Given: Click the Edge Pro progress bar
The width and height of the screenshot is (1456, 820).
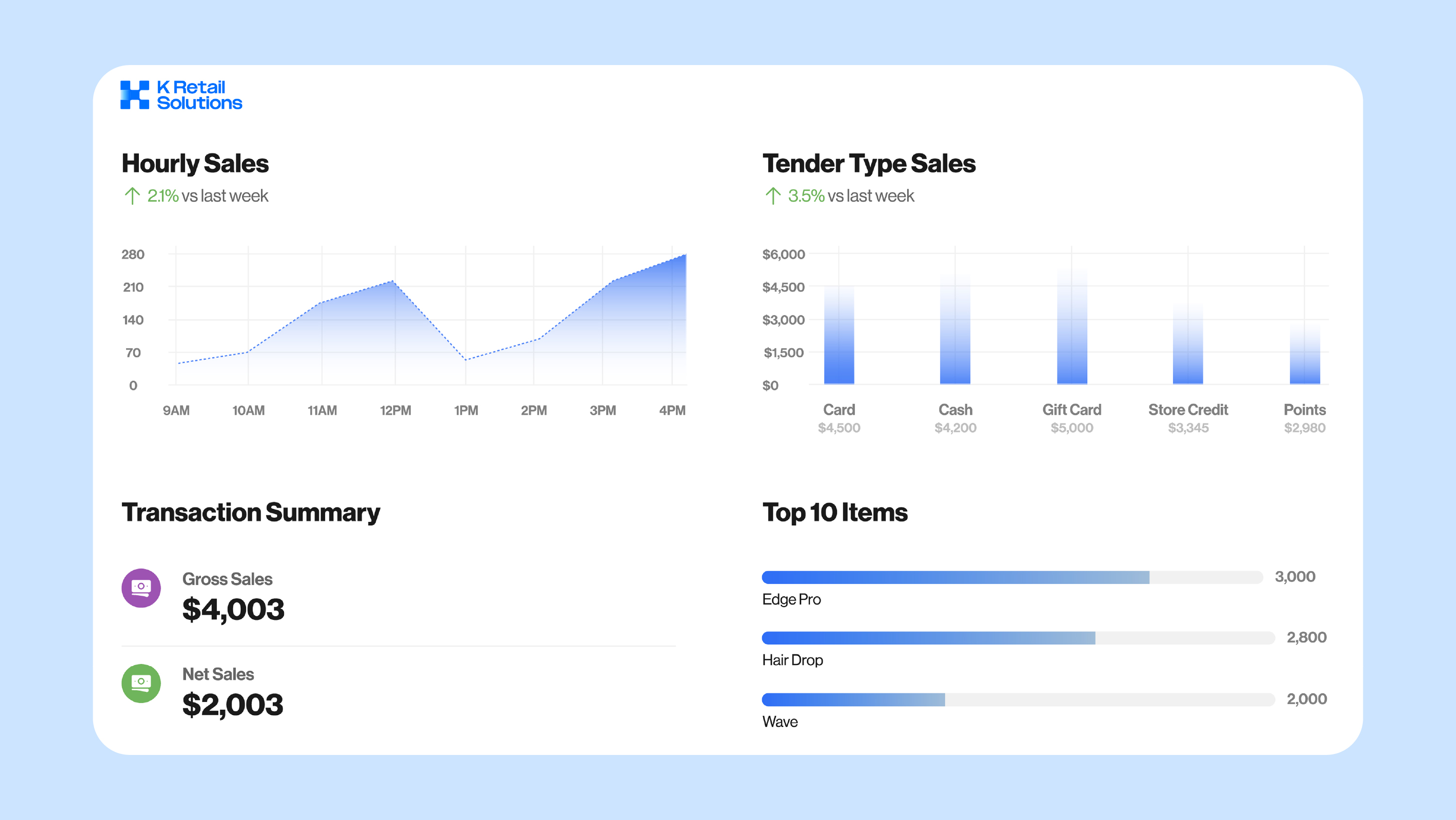Looking at the screenshot, I should click(955, 577).
